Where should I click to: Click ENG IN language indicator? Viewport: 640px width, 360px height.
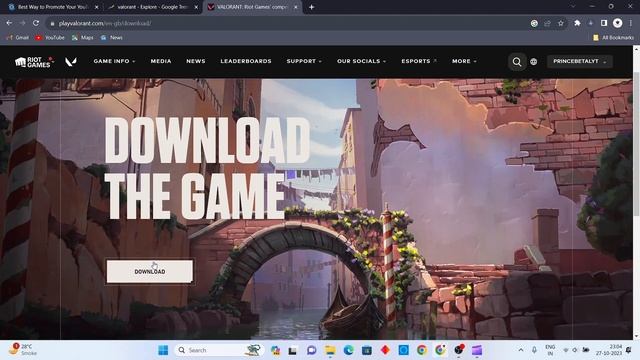[550, 350]
